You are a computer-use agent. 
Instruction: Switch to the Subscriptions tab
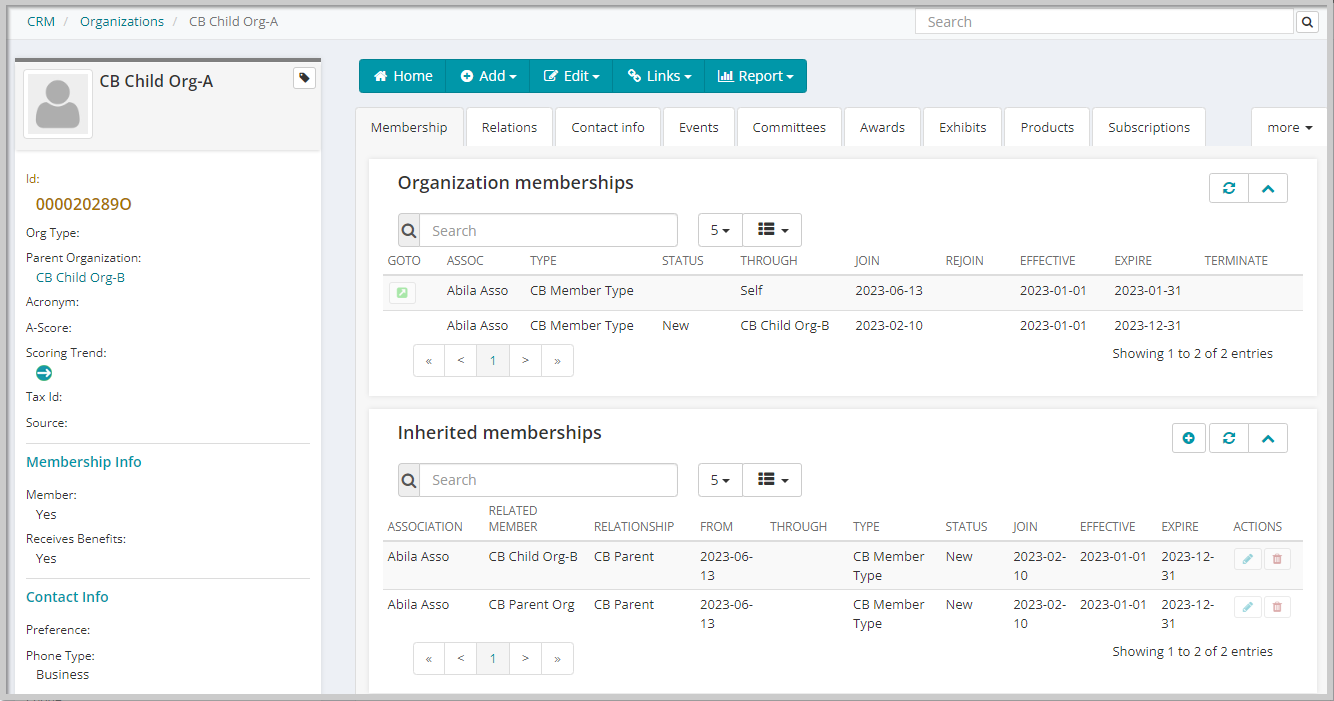(x=1149, y=127)
